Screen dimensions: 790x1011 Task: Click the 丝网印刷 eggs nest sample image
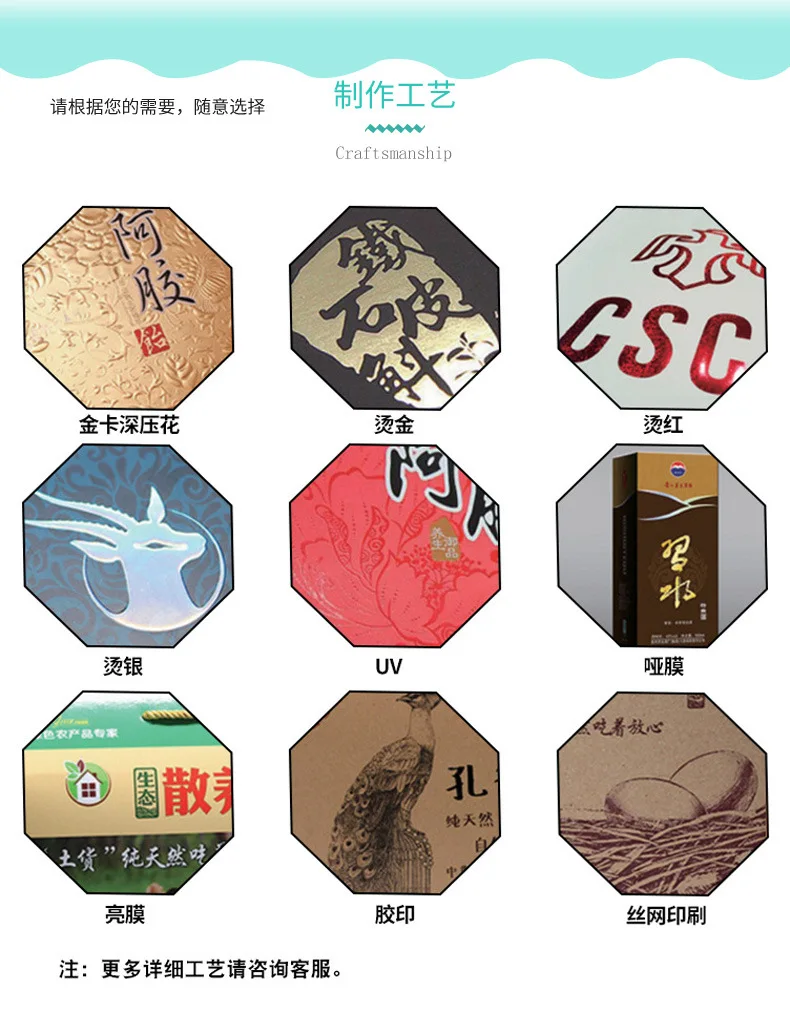coord(662,793)
